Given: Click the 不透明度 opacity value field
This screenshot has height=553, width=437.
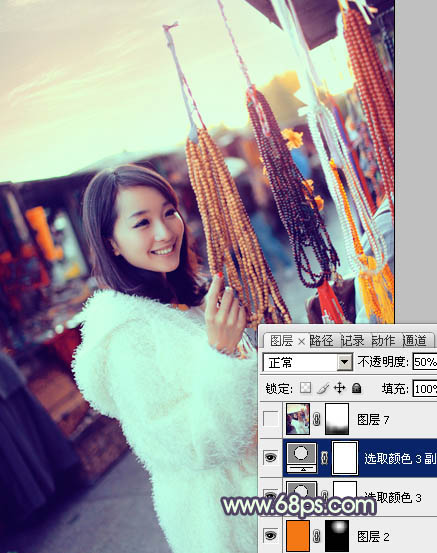Looking at the screenshot, I should [425, 362].
